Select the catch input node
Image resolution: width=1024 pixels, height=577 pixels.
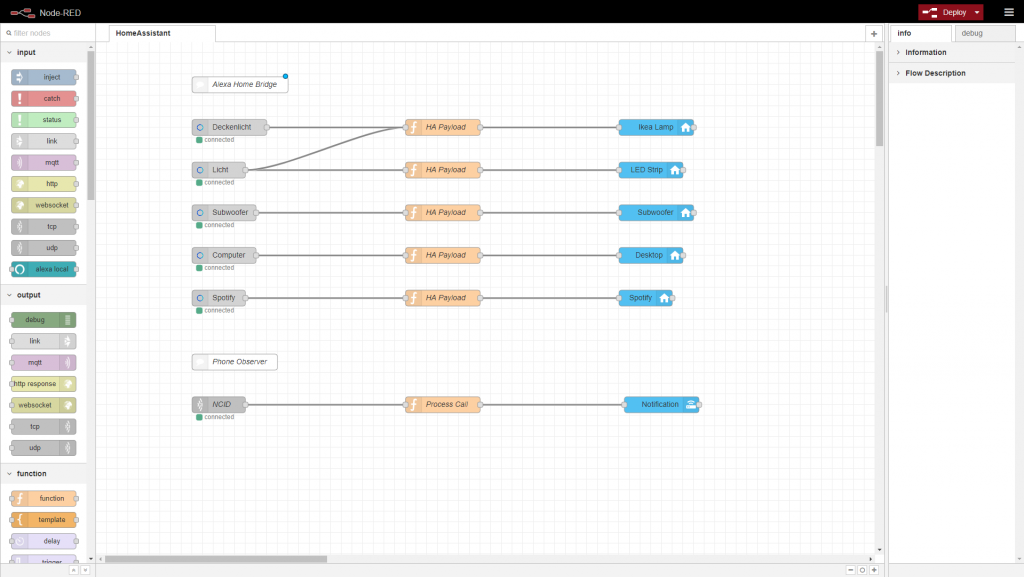(45, 98)
